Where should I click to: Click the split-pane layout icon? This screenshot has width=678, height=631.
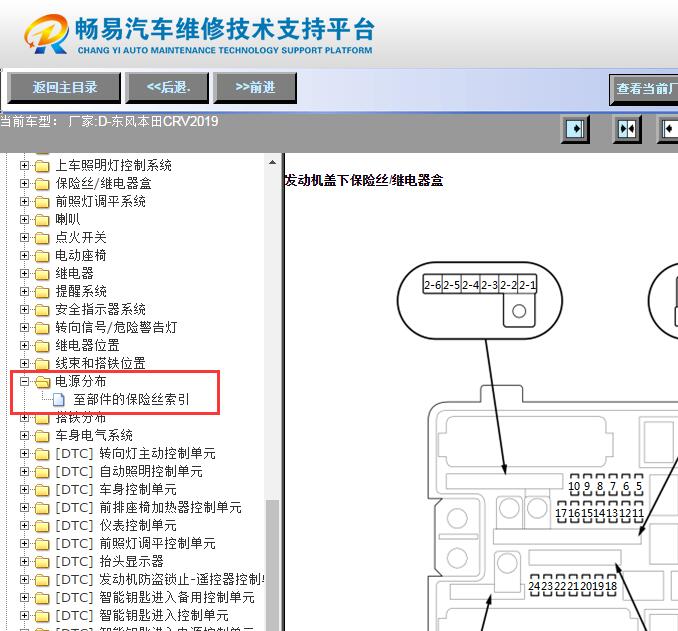627,130
